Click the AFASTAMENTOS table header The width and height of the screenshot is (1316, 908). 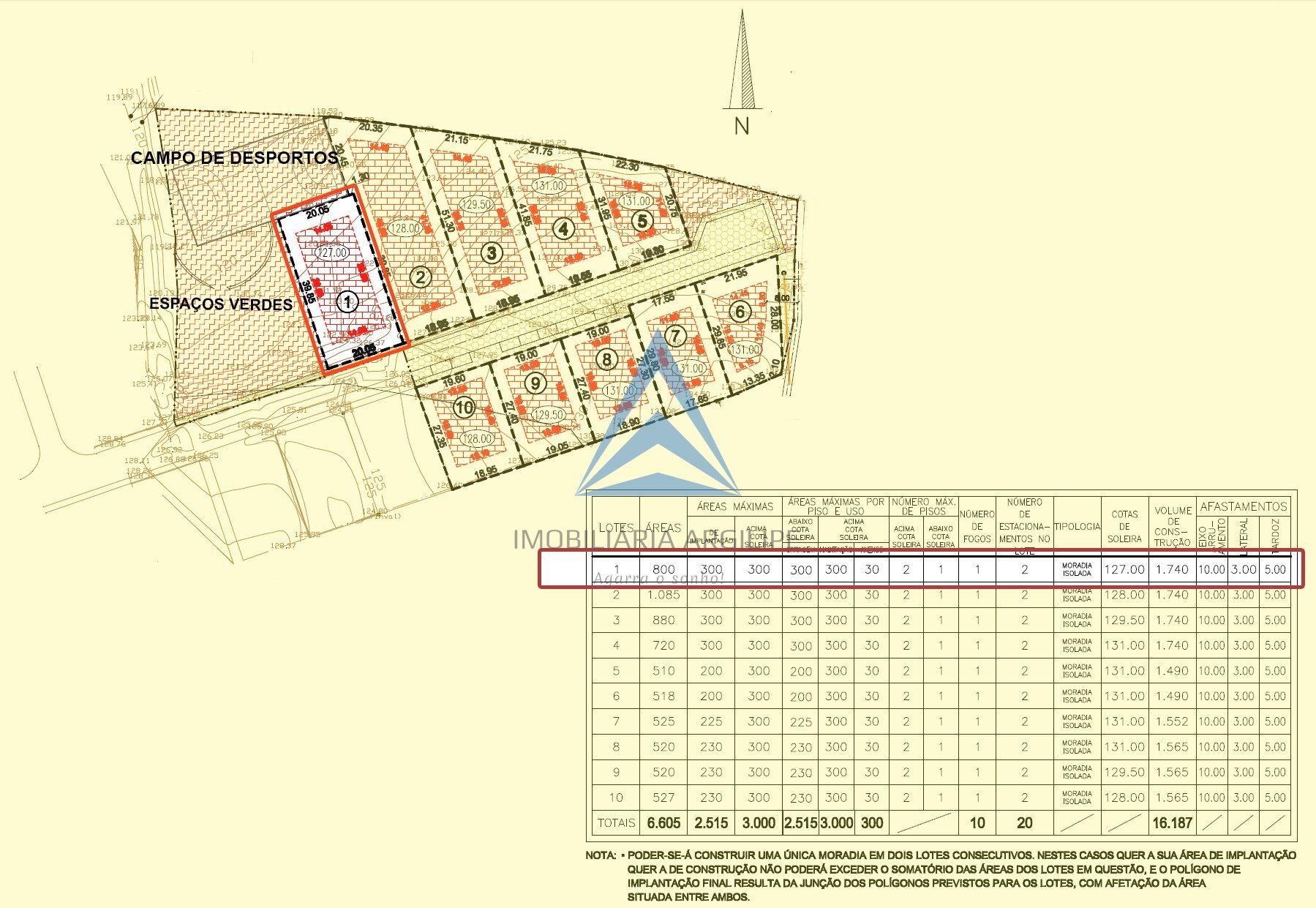point(1243,506)
